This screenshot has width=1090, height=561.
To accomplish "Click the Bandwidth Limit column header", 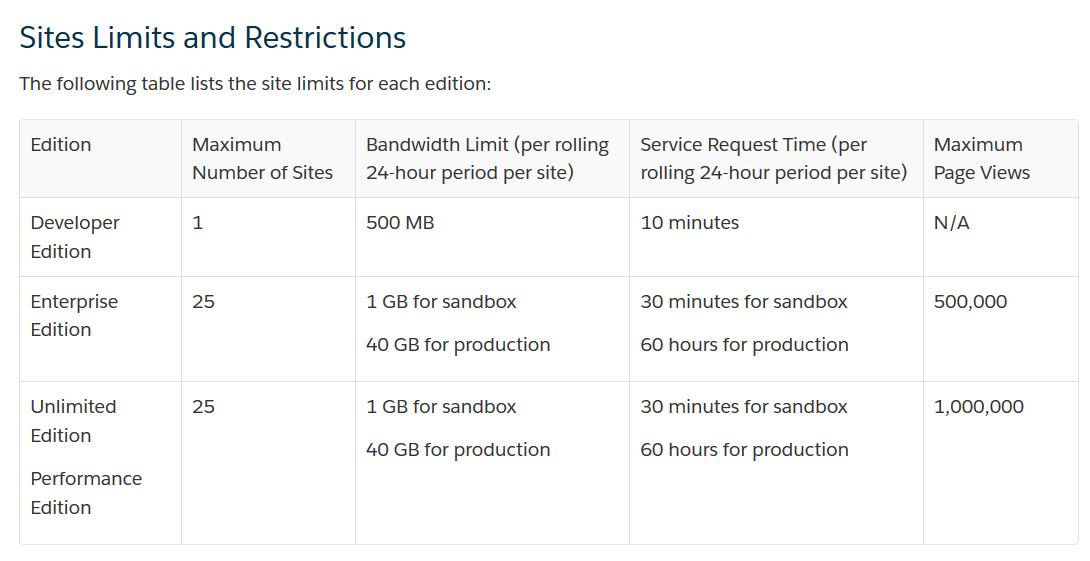I will point(487,159).
